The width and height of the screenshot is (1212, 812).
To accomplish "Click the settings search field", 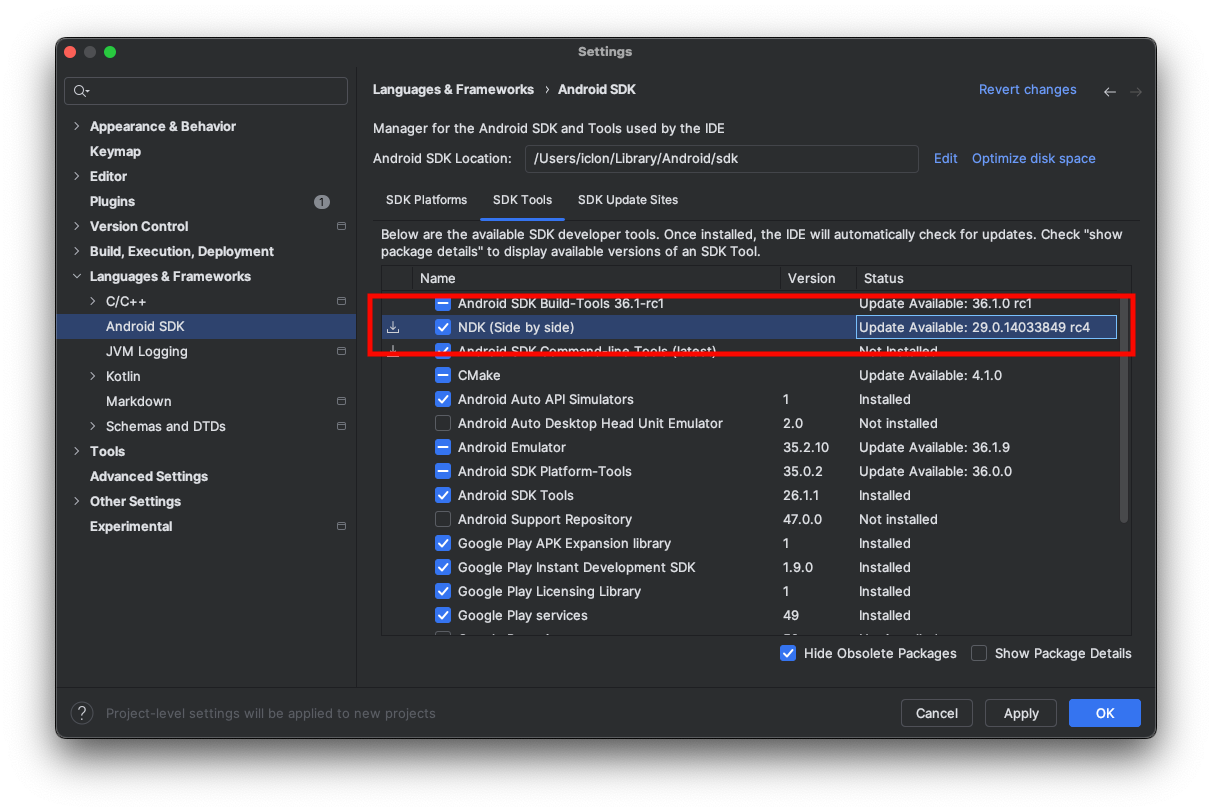I will click(206, 91).
